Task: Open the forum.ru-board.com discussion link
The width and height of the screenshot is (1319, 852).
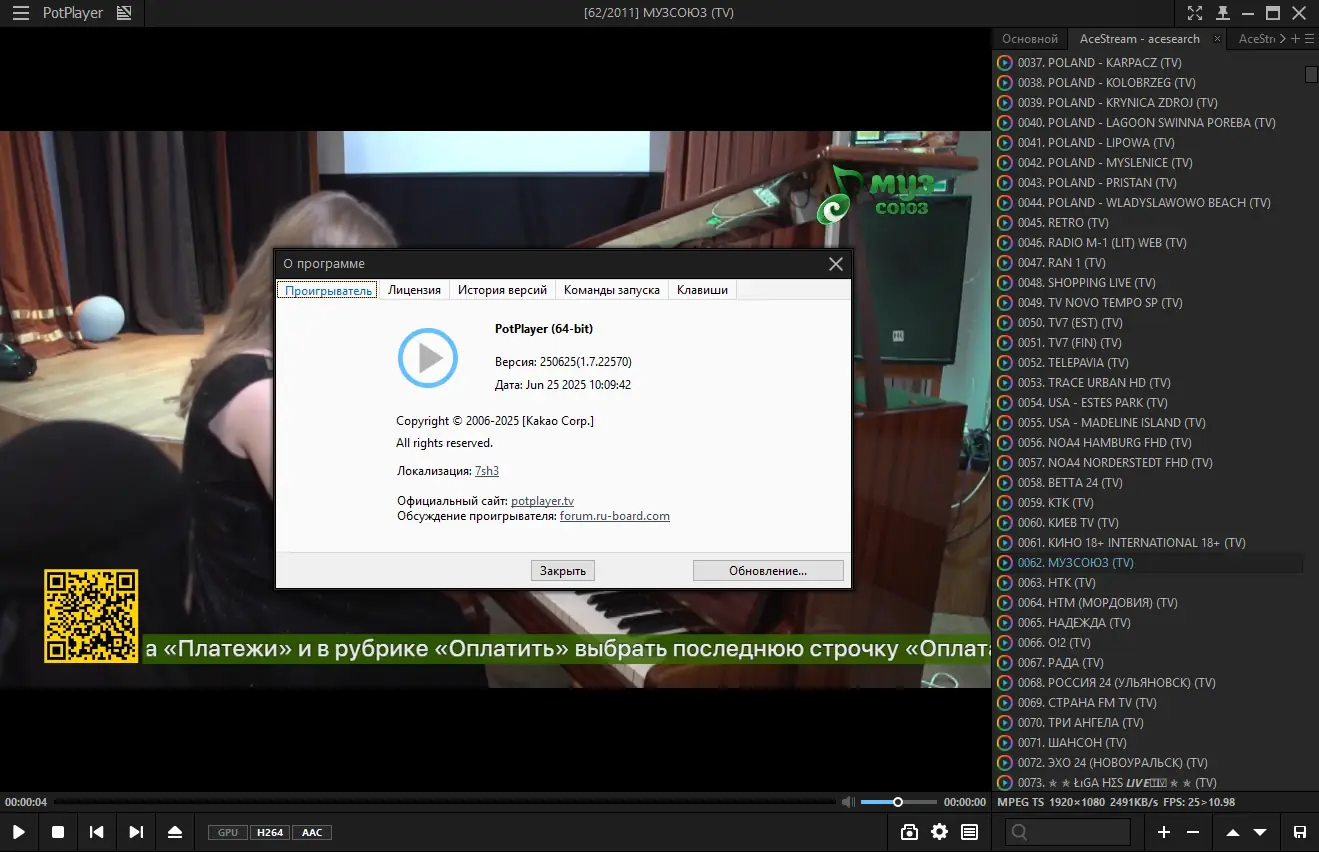Action: pyautogui.click(x=615, y=516)
